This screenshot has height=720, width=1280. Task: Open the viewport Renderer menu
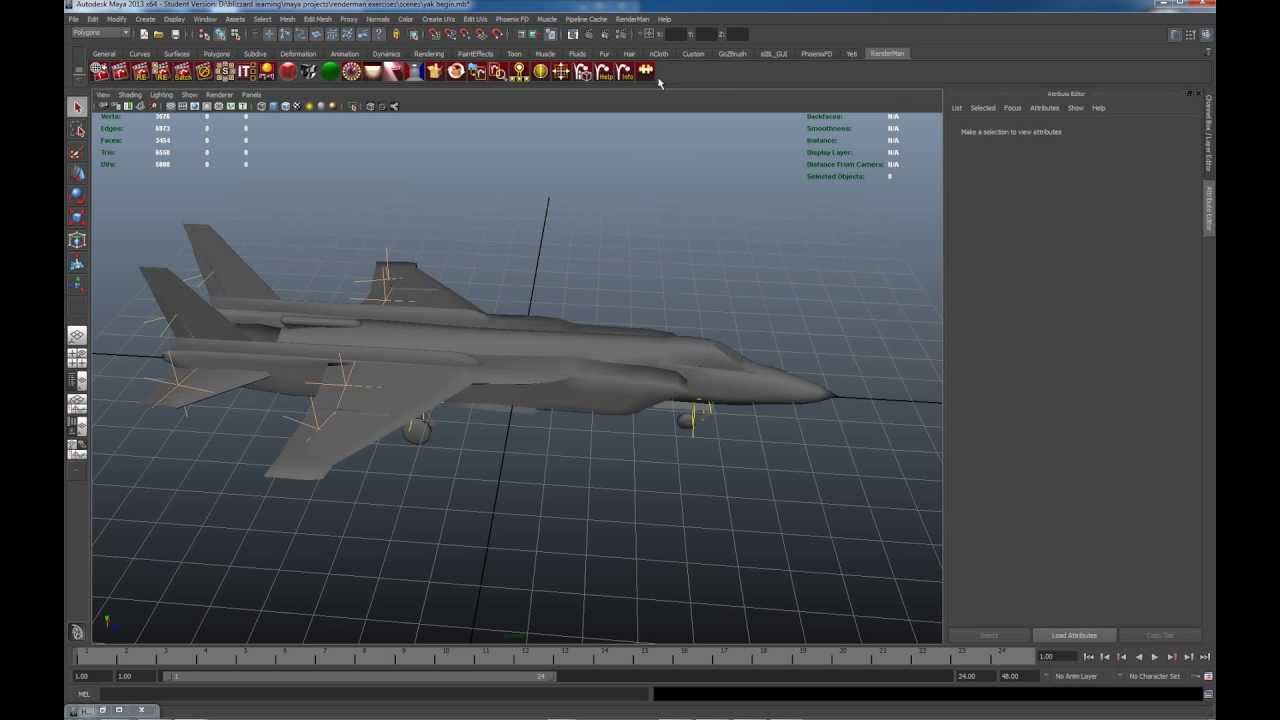[x=219, y=95]
